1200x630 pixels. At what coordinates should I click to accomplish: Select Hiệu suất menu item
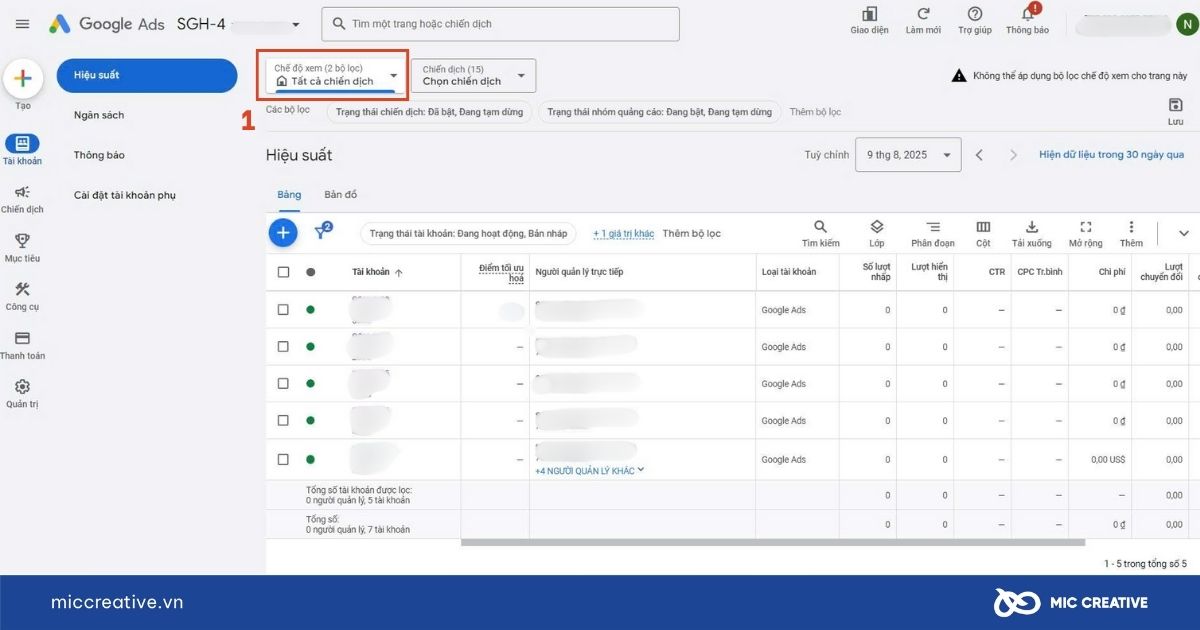pos(147,75)
